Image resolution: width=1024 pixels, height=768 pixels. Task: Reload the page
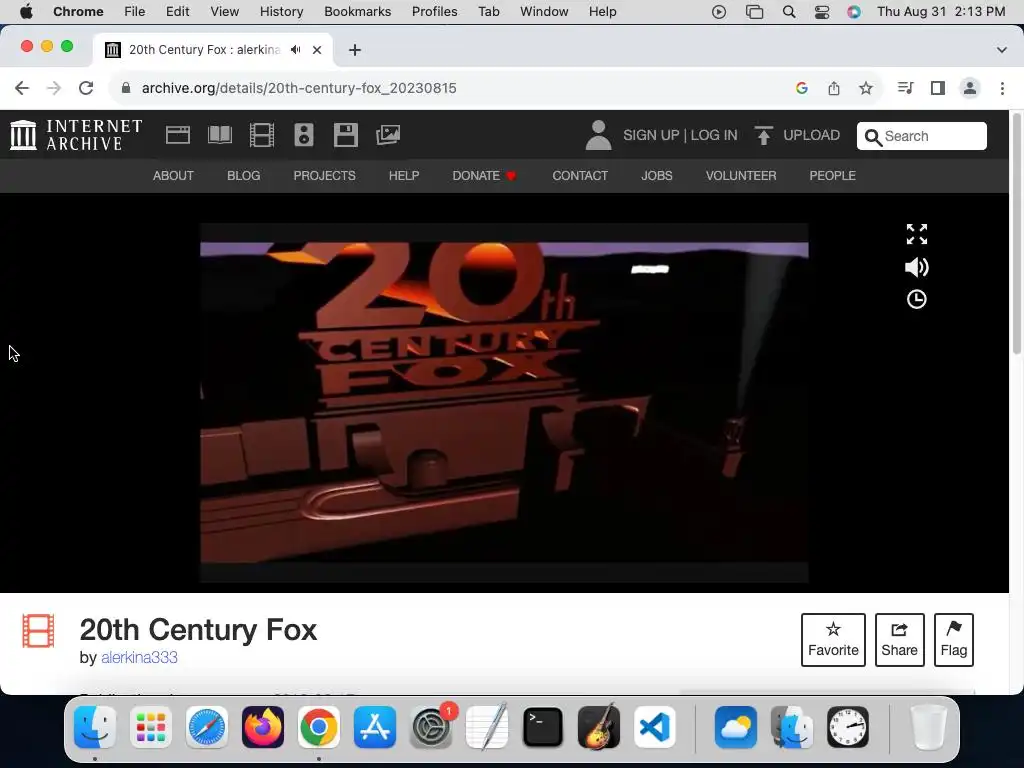click(86, 88)
